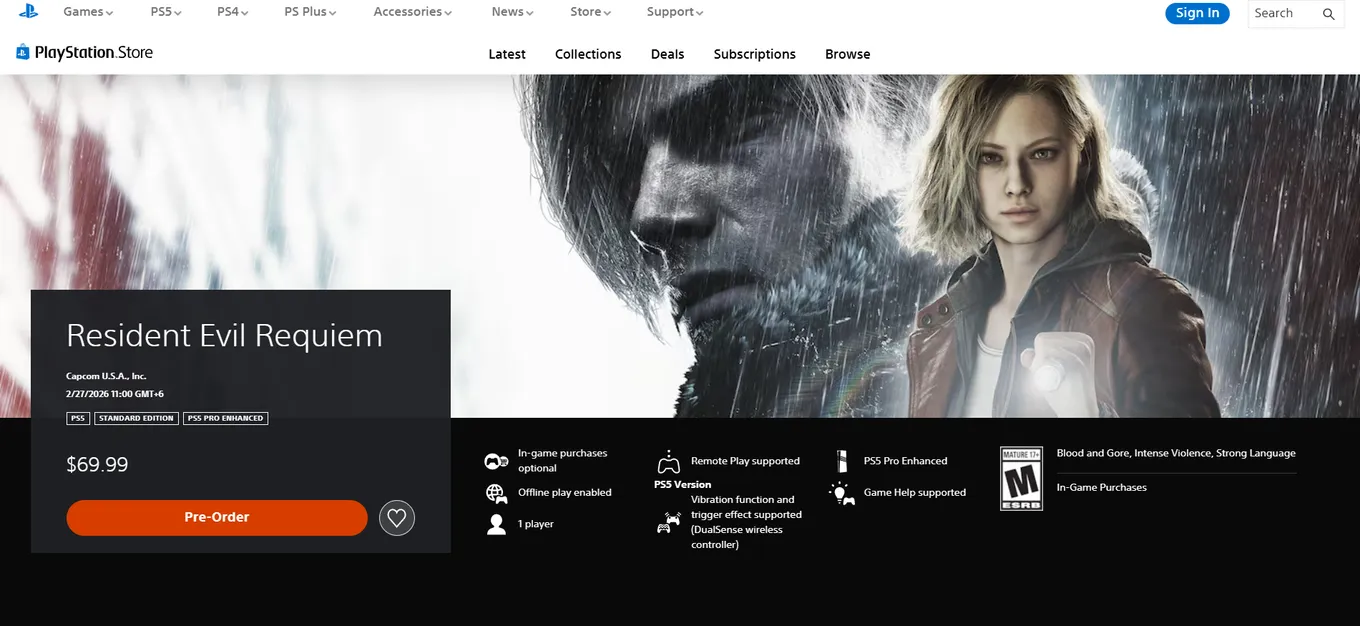Click the PlayStation logo icon
The image size is (1360, 626).
click(x=28, y=12)
